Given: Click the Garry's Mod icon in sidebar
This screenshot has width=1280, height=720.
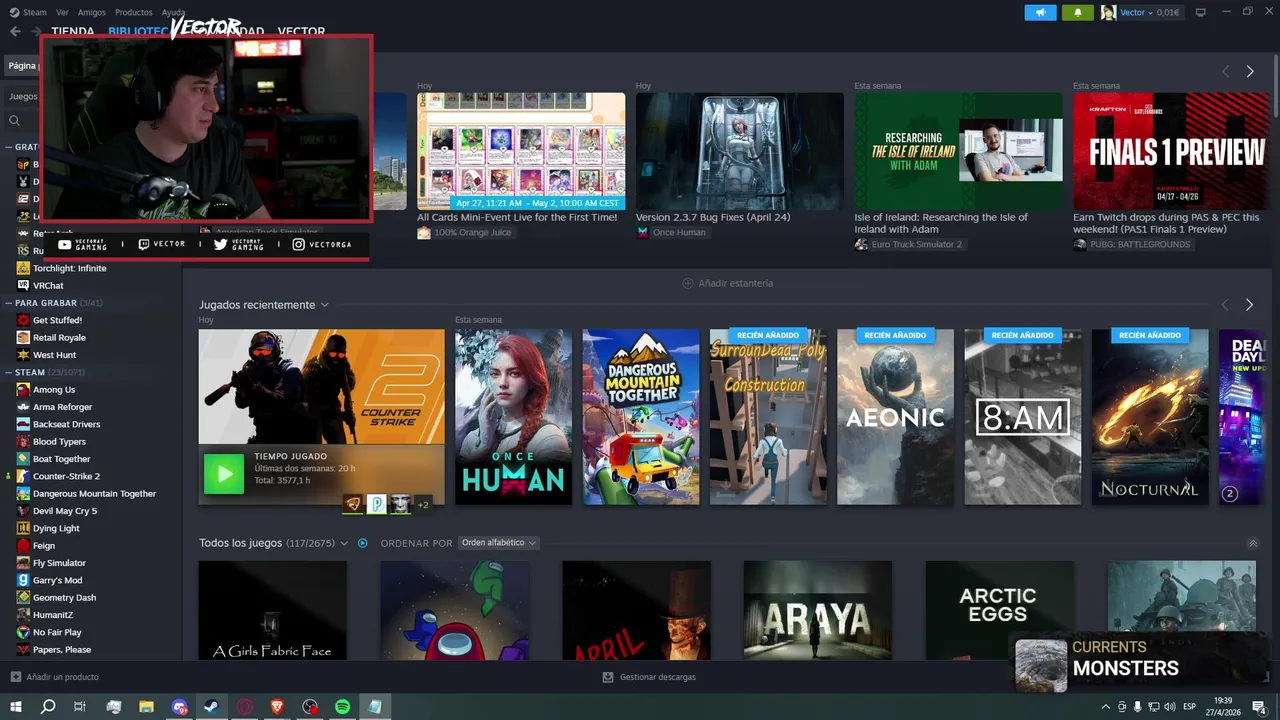Looking at the screenshot, I should [23, 580].
